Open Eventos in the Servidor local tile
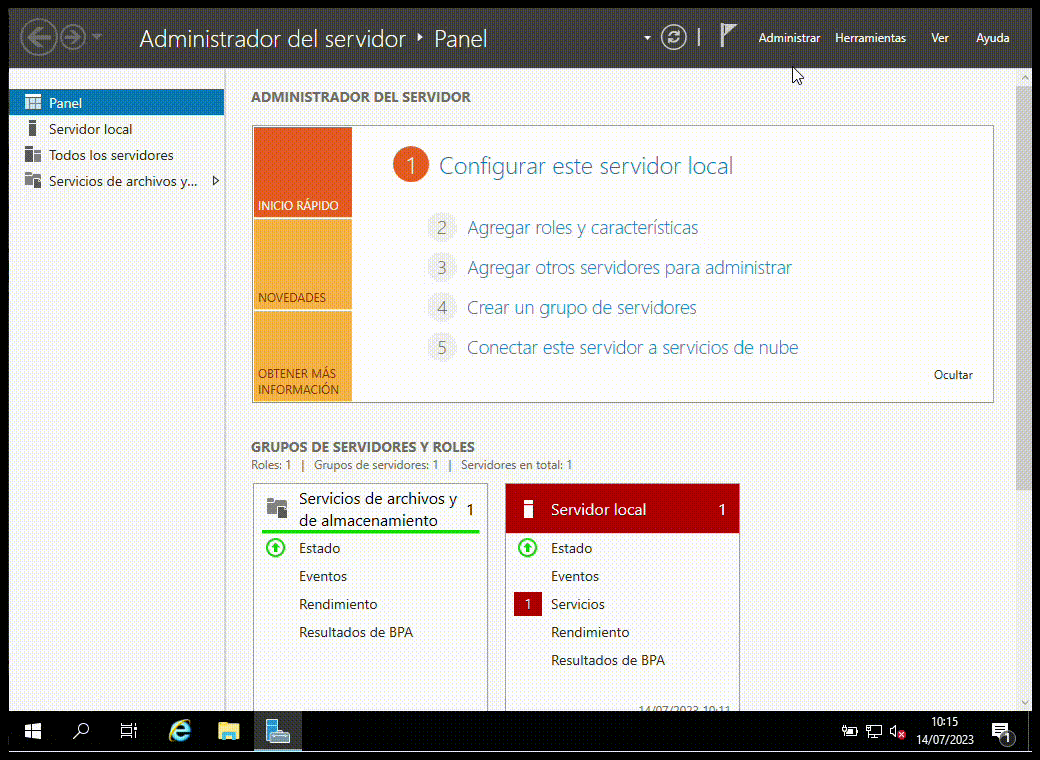 [x=574, y=576]
